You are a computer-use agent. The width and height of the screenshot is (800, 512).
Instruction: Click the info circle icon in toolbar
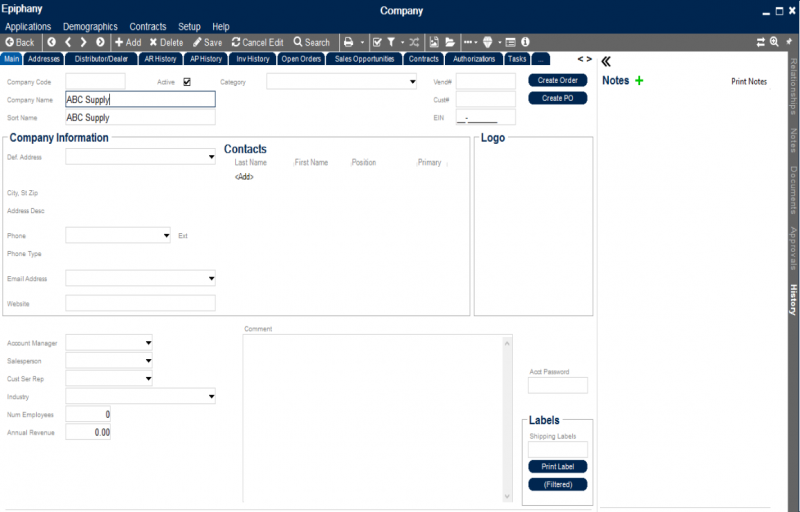click(525, 42)
